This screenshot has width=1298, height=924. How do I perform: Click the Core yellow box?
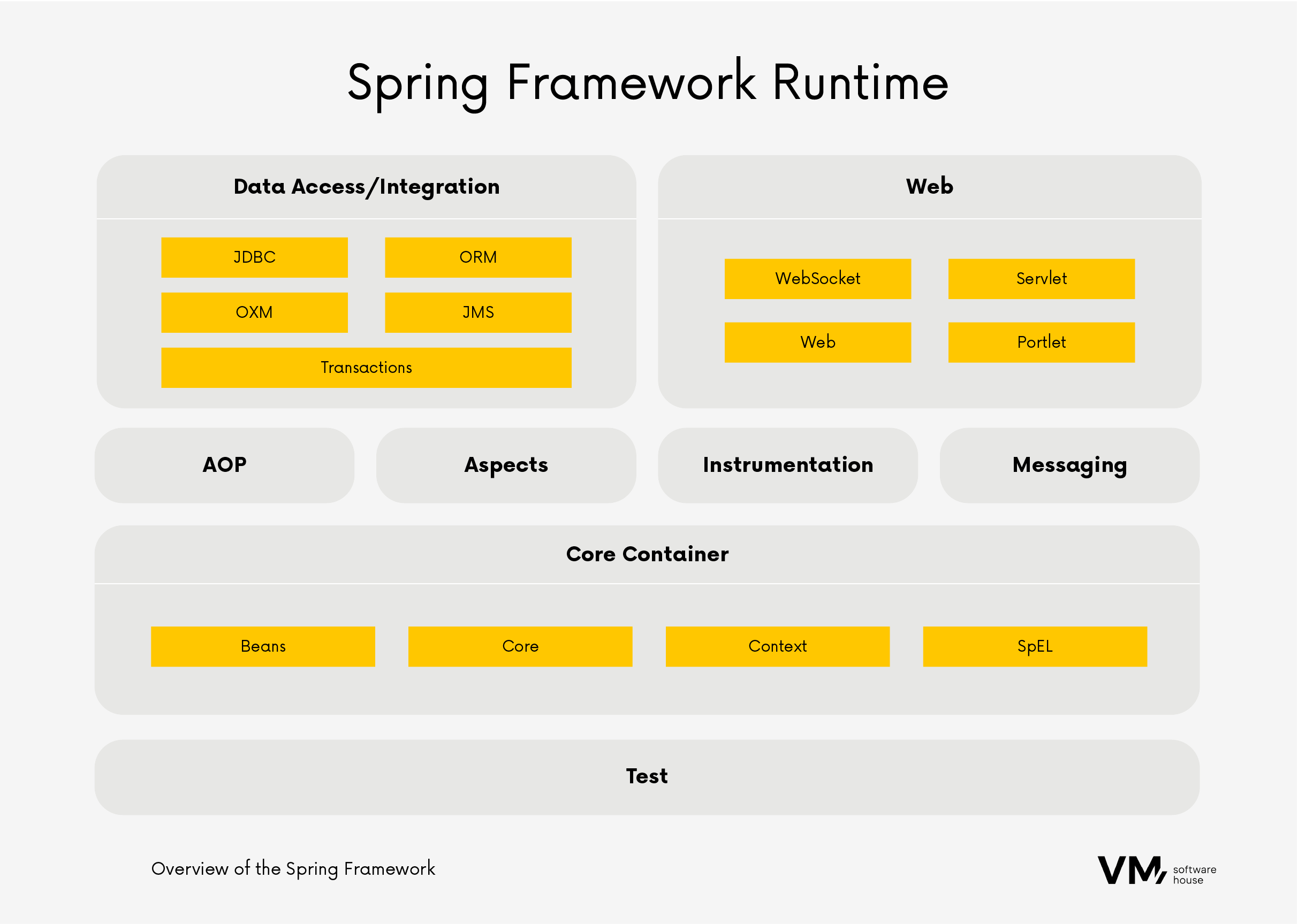coord(520,646)
